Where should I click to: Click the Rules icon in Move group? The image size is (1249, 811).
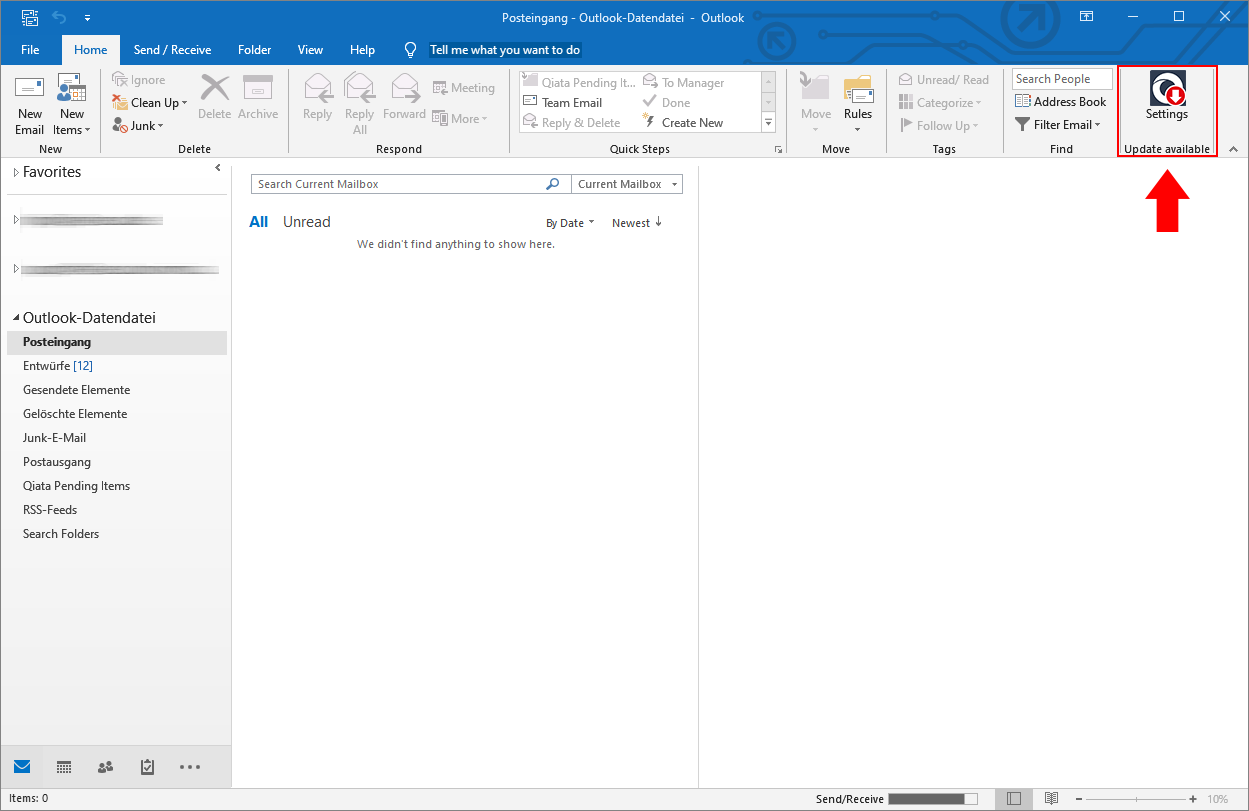tap(858, 92)
